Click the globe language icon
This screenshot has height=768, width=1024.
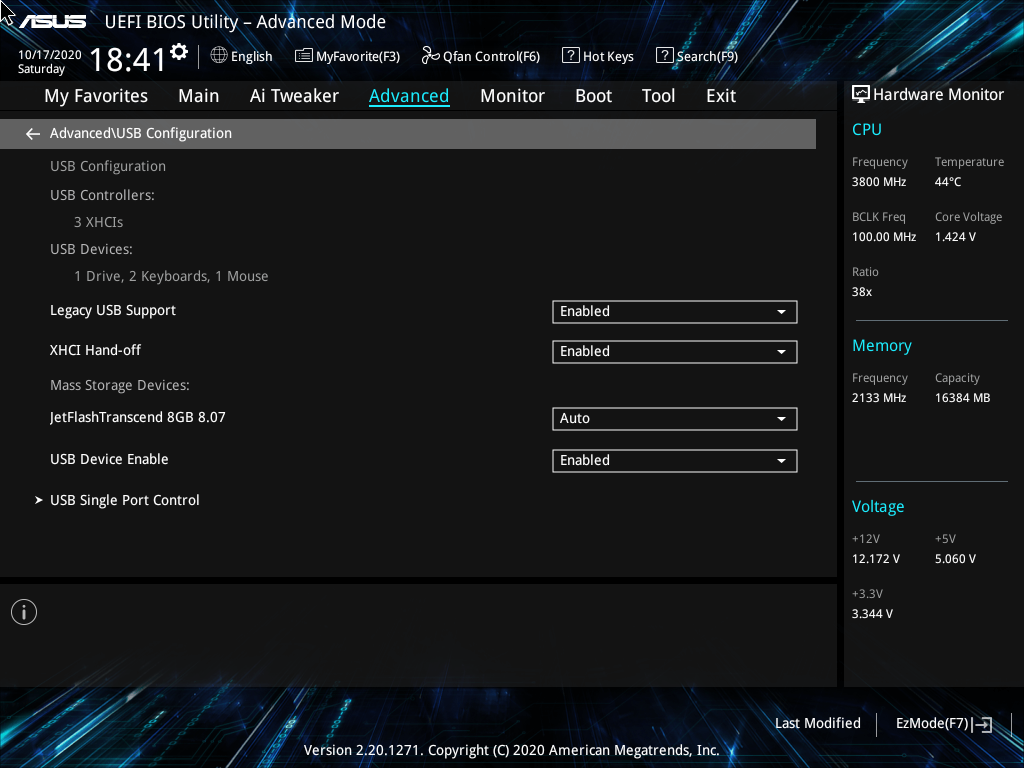coord(219,56)
